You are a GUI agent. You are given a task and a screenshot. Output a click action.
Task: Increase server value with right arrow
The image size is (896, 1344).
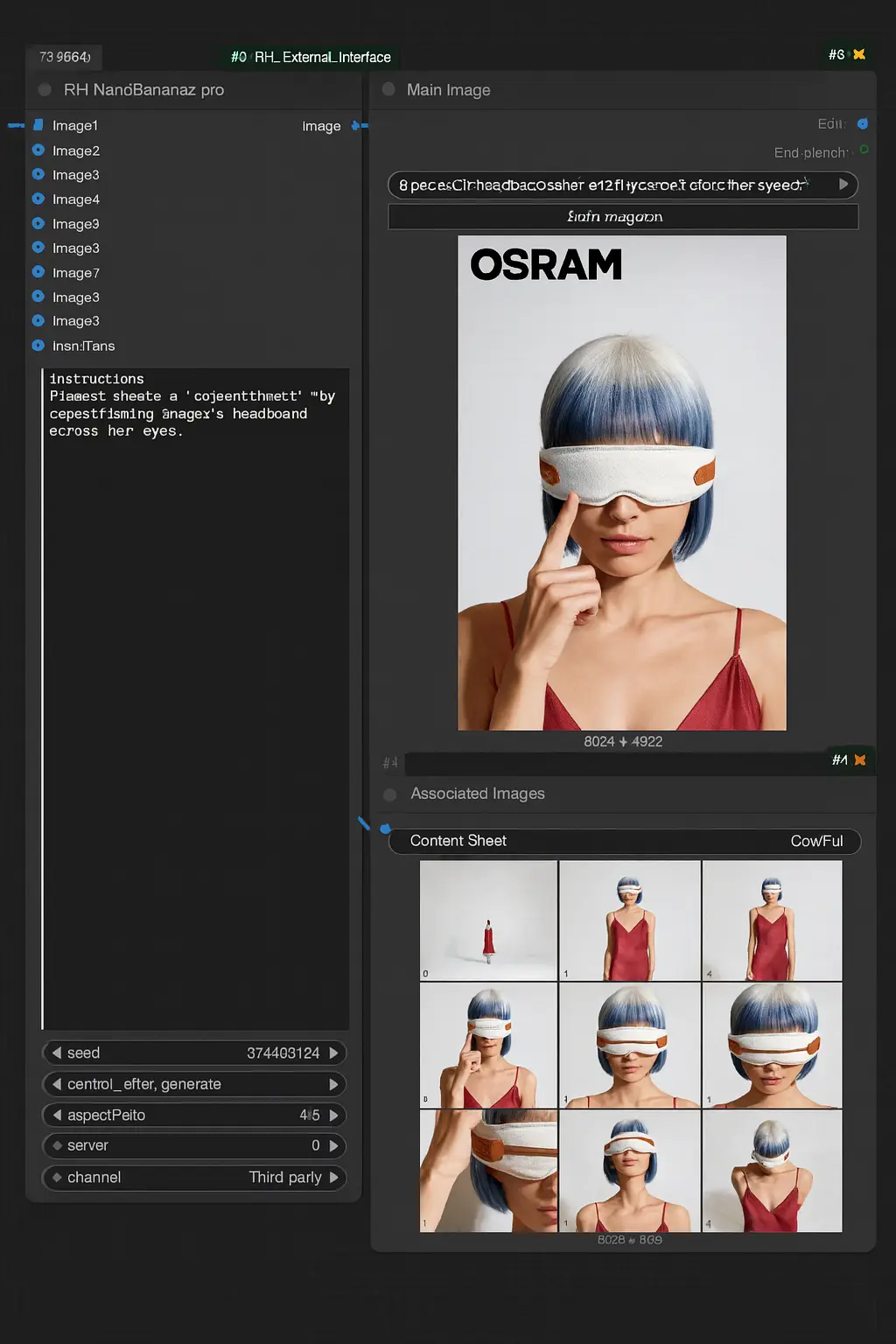333,1145
